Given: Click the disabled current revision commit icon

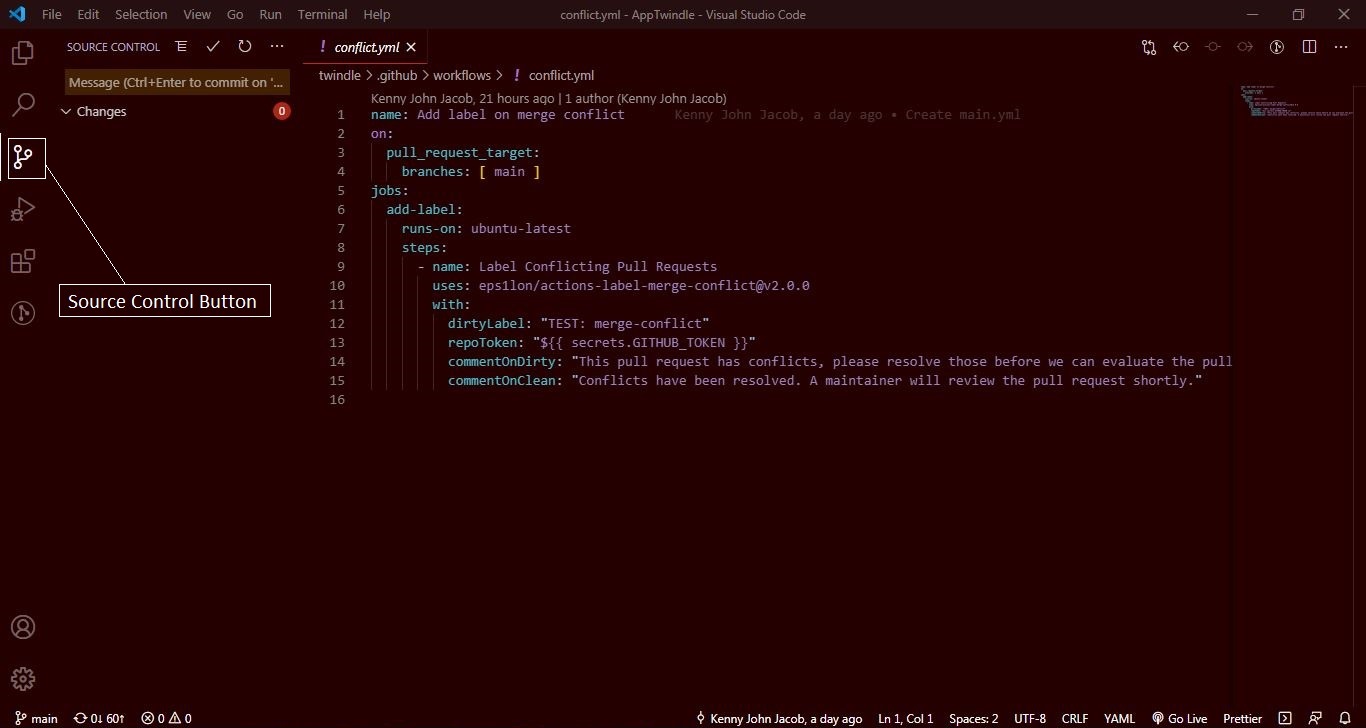Looking at the screenshot, I should coord(1213,47).
